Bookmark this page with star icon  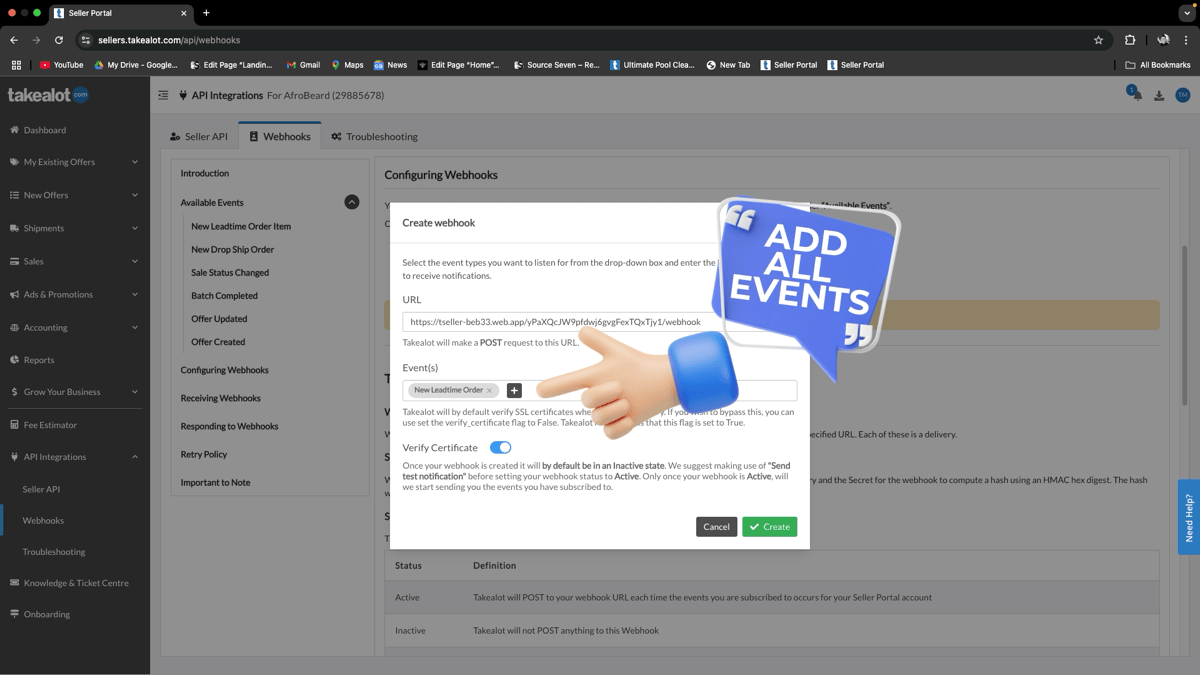click(x=1098, y=40)
